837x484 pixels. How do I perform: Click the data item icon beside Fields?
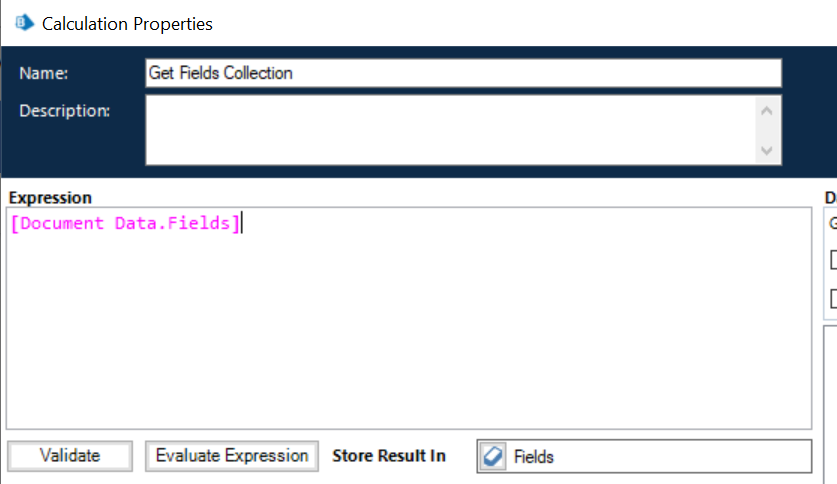494,456
